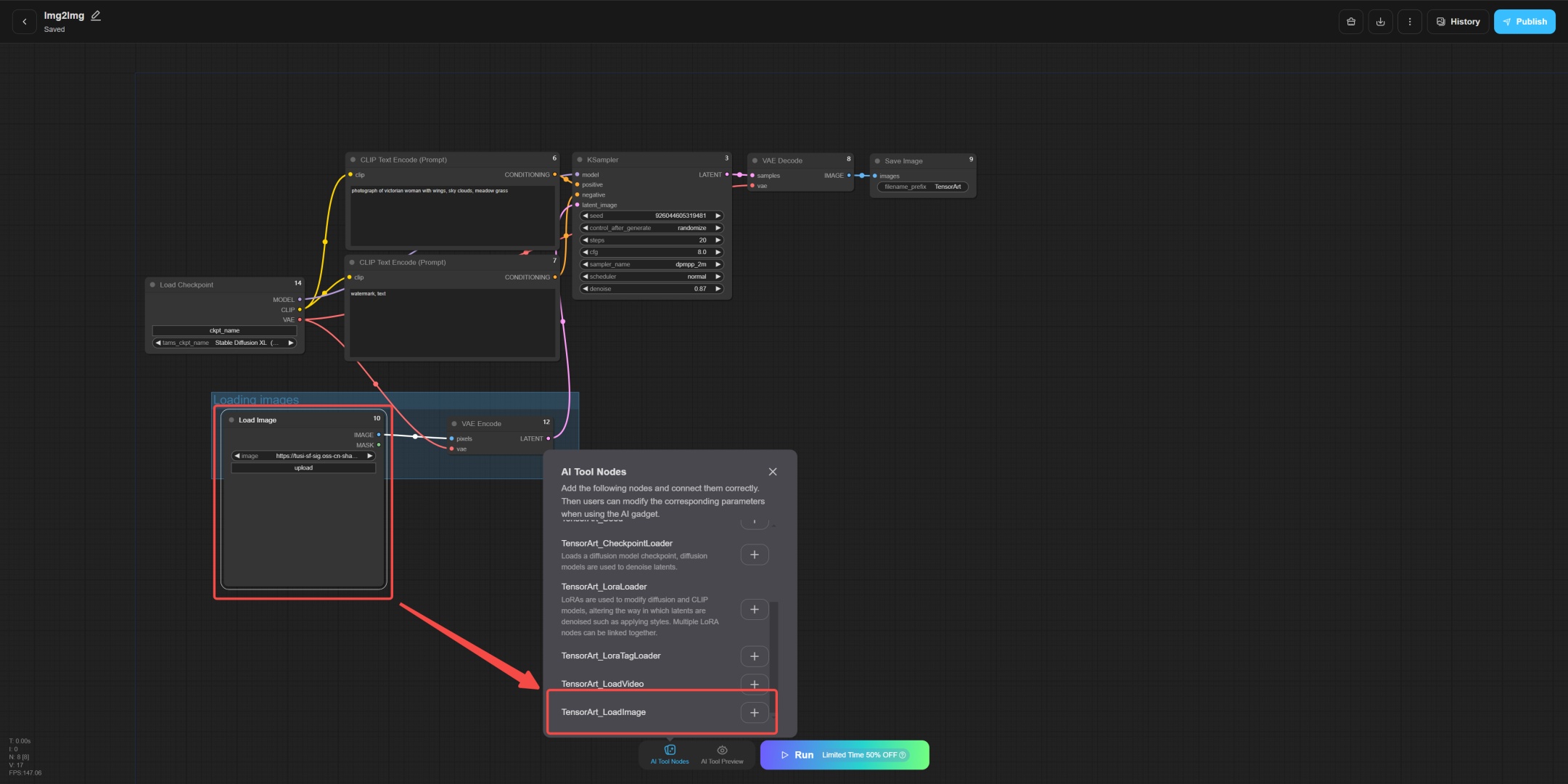The image size is (1568, 784).
Task: Open the sampler_name dropdown in KSampler
Action: 651,264
